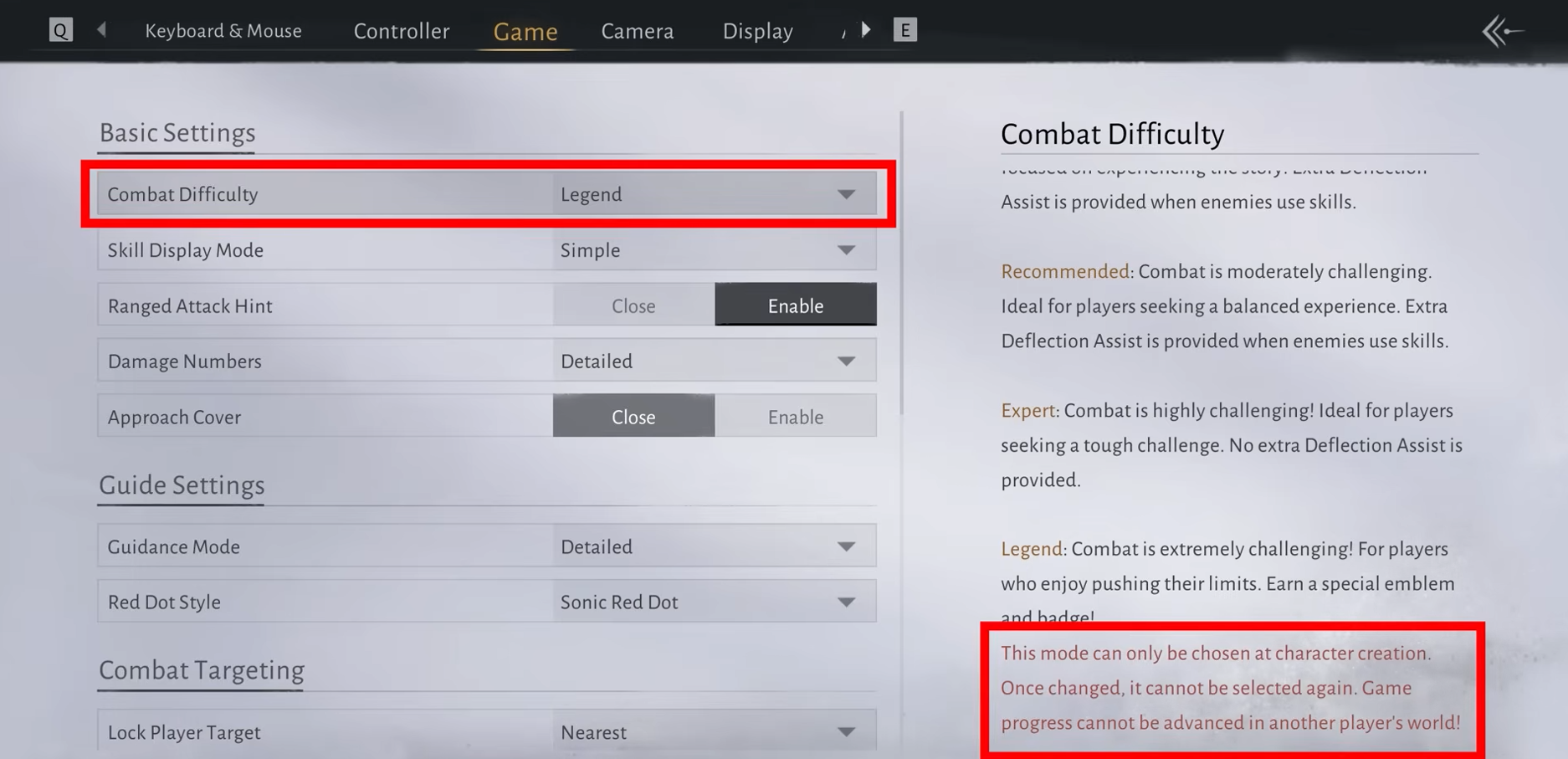Click the Lock Player Target label
The height and width of the screenshot is (759, 1568).
(184, 733)
